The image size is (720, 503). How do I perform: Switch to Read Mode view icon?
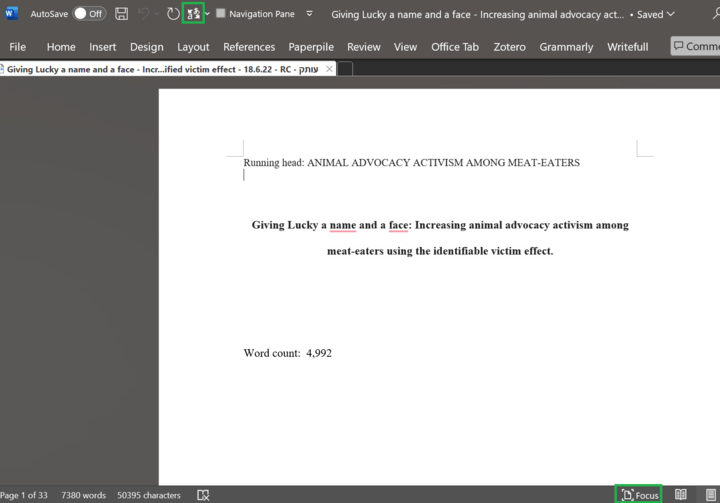click(680, 495)
